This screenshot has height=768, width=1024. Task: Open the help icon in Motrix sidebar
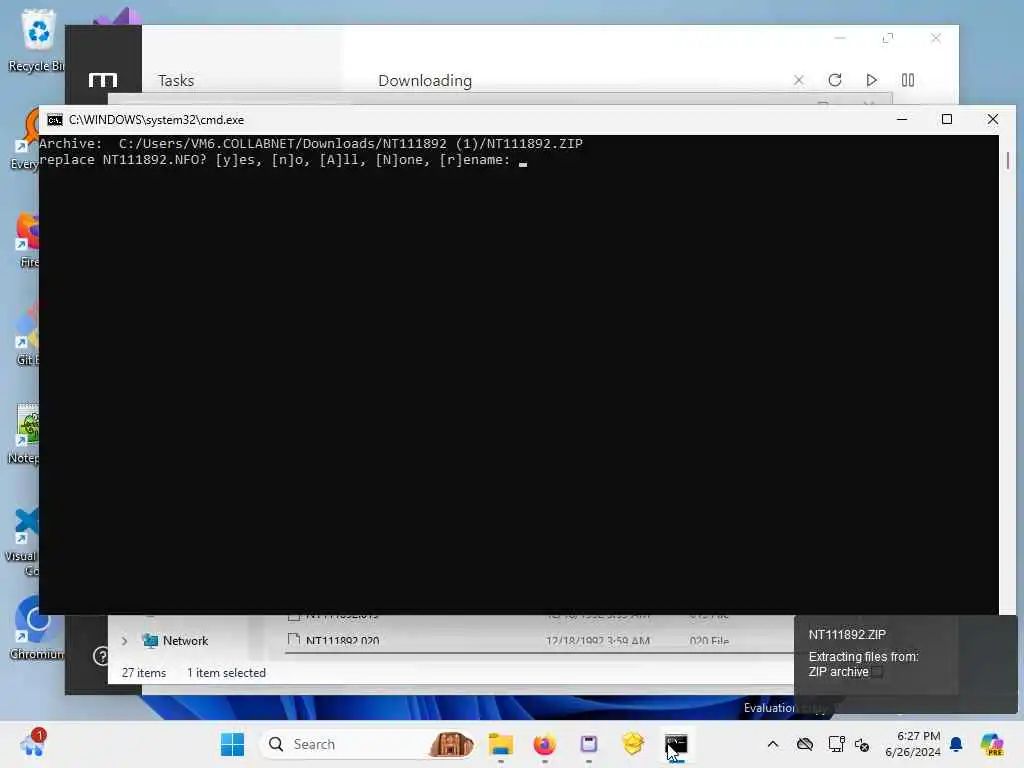tap(101, 656)
